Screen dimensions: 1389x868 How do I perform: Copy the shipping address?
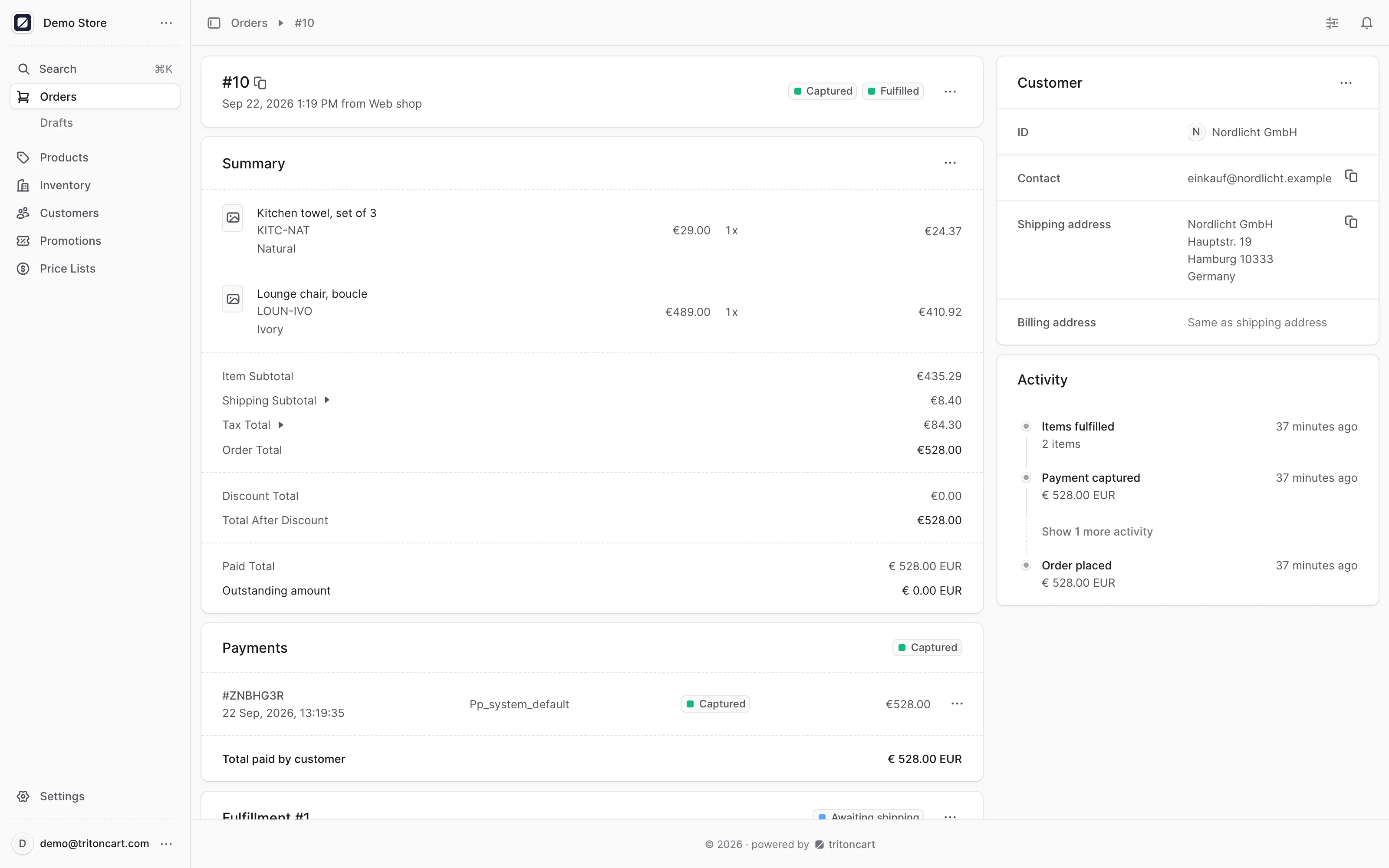coord(1351,222)
